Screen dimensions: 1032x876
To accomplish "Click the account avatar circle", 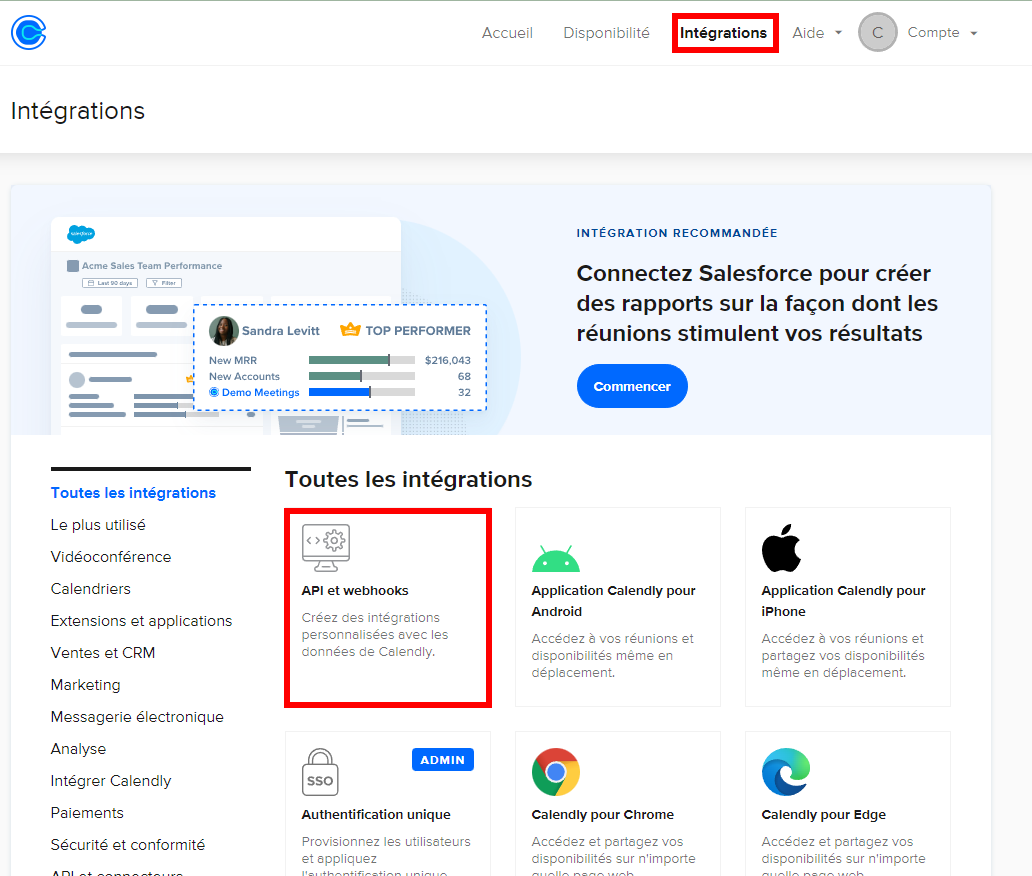I will click(877, 32).
